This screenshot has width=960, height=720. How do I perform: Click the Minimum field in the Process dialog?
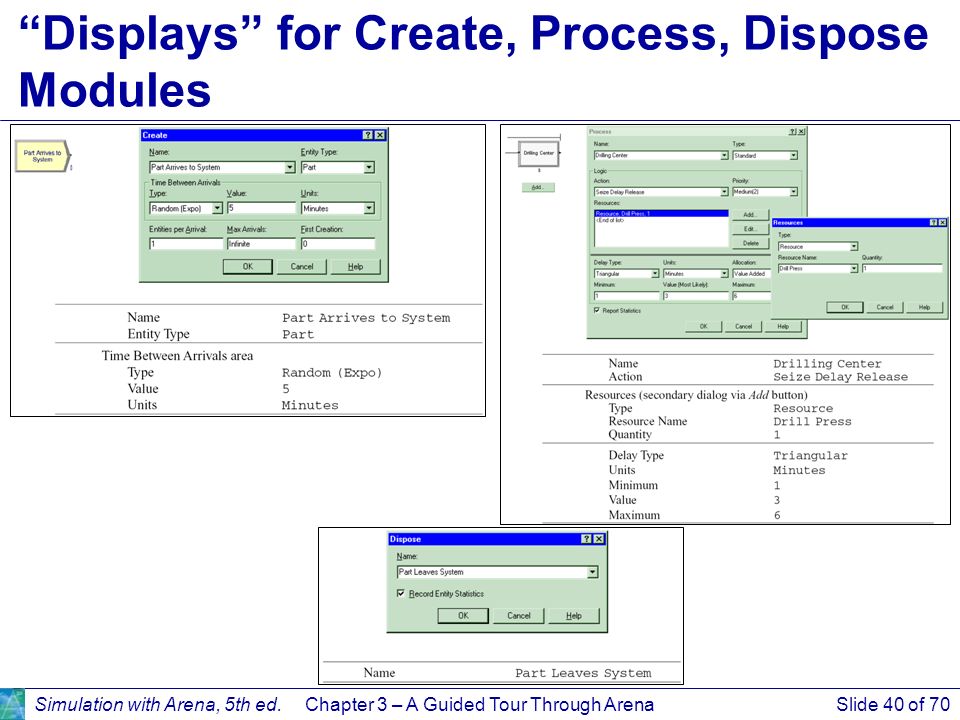(x=626, y=296)
